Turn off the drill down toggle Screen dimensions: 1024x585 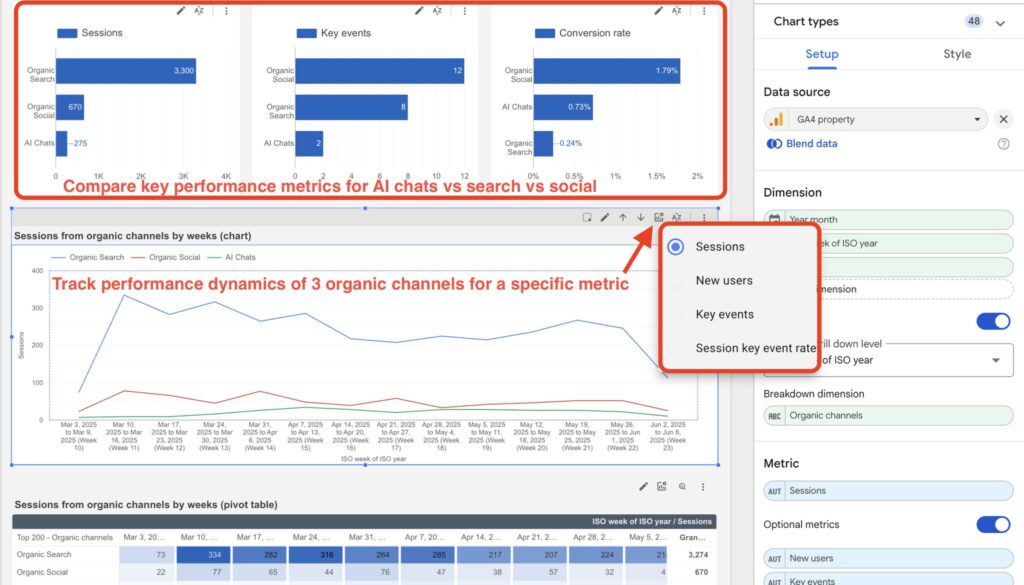pos(992,321)
